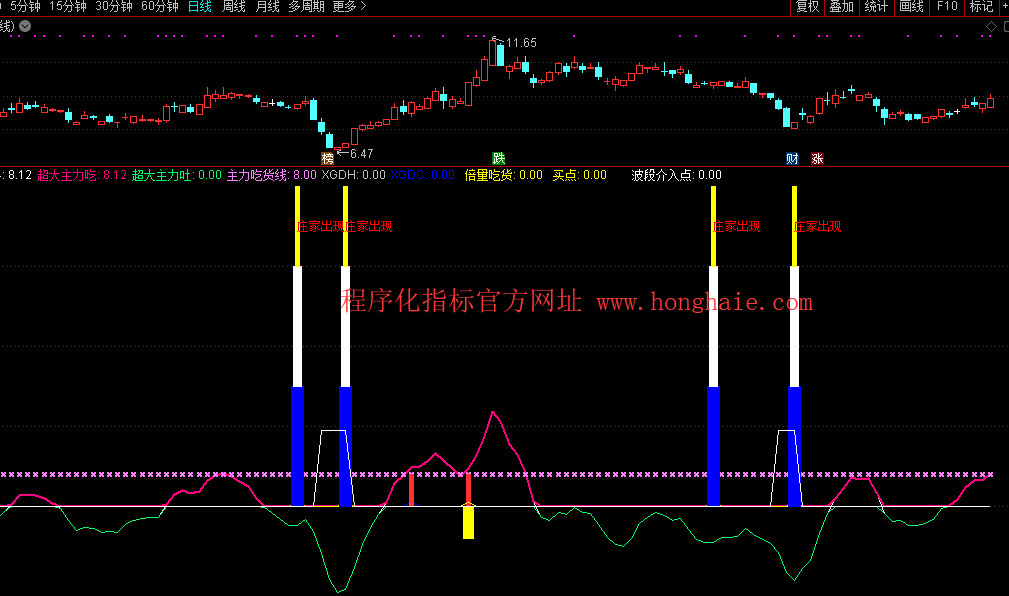Expand the round dropdown arrow beside 线)
This screenshot has width=1009, height=596.
point(25,26)
